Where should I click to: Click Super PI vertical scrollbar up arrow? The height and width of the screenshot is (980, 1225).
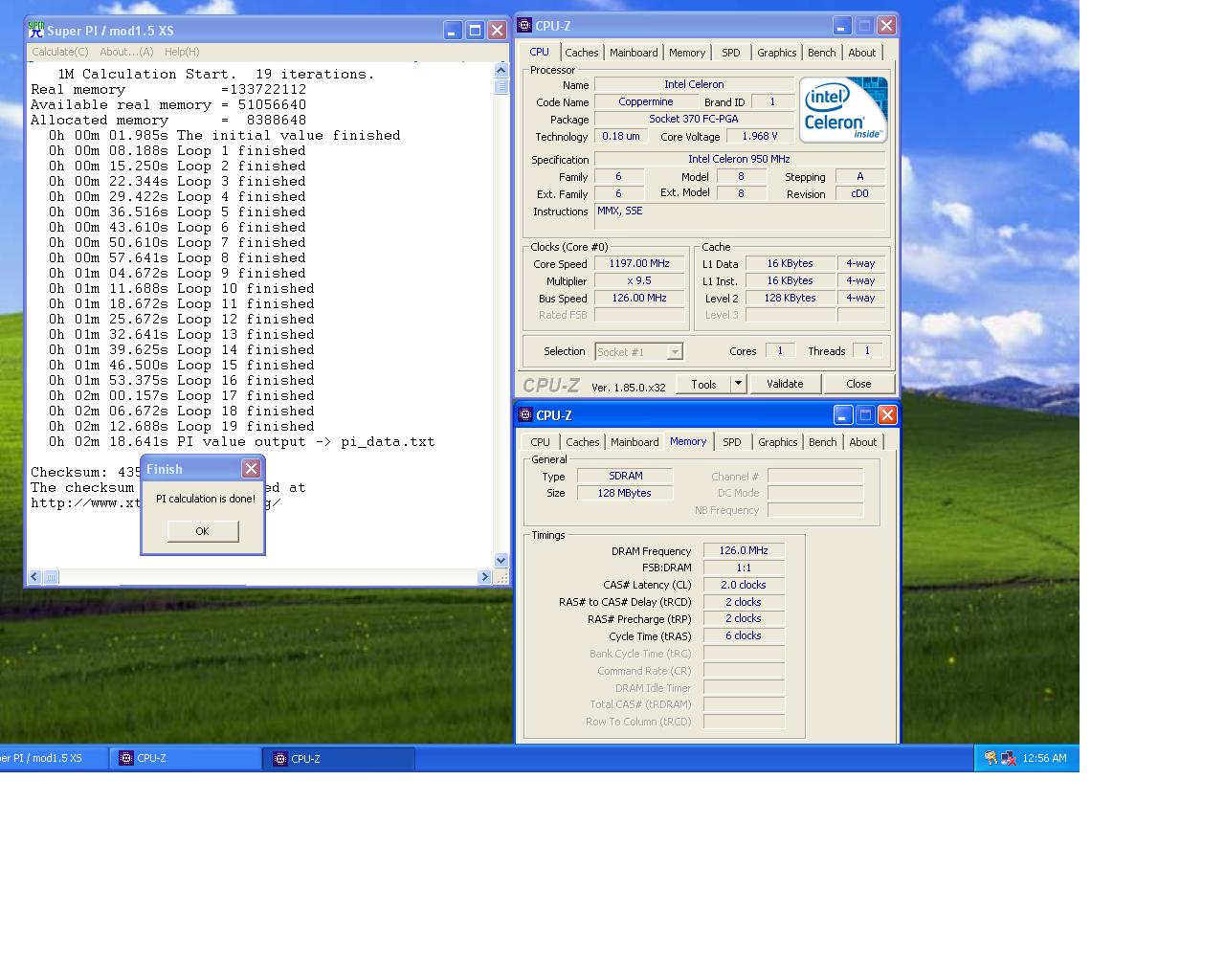pos(501,70)
